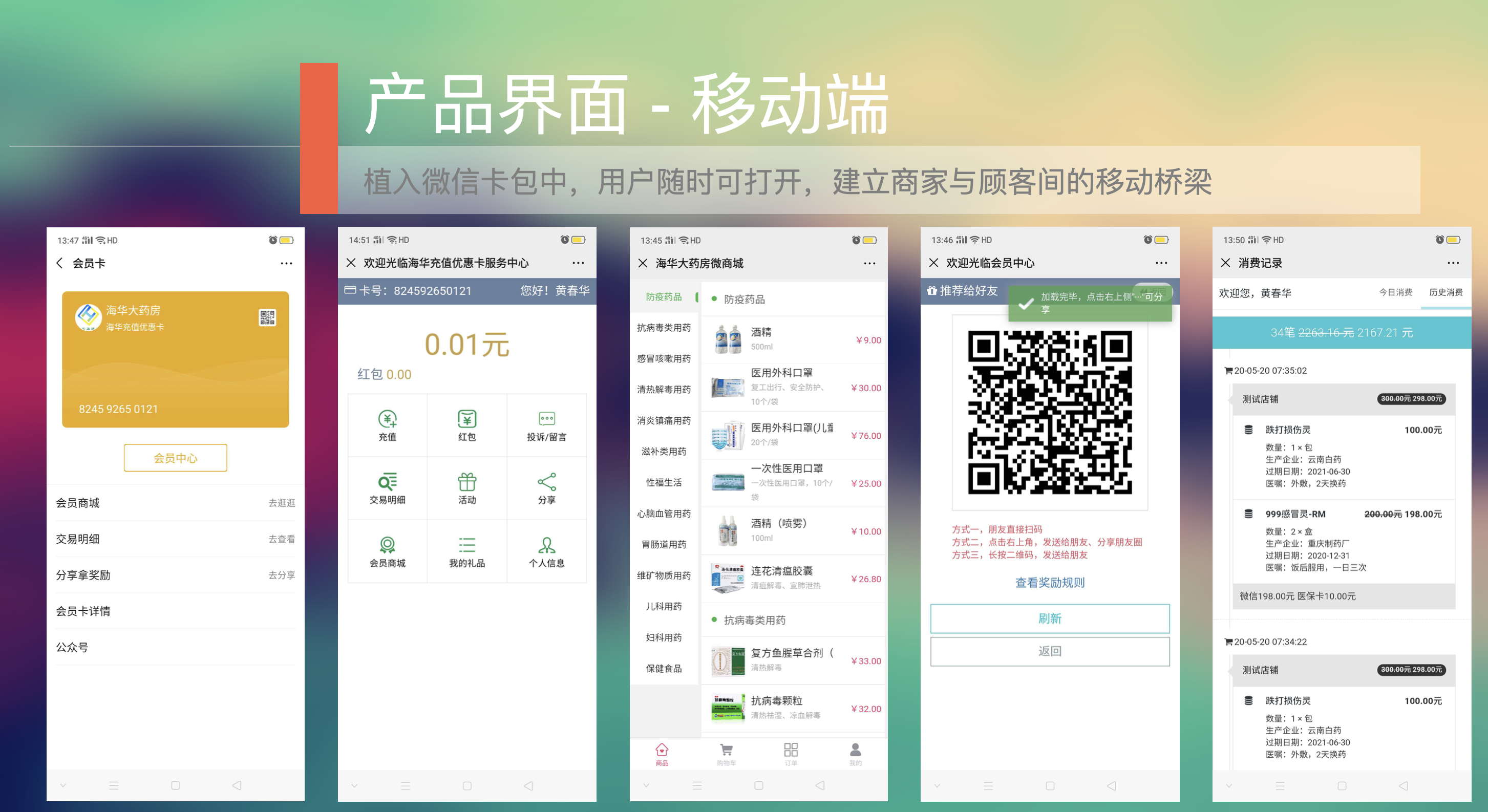Switch to 历史消费 tab

[1446, 292]
